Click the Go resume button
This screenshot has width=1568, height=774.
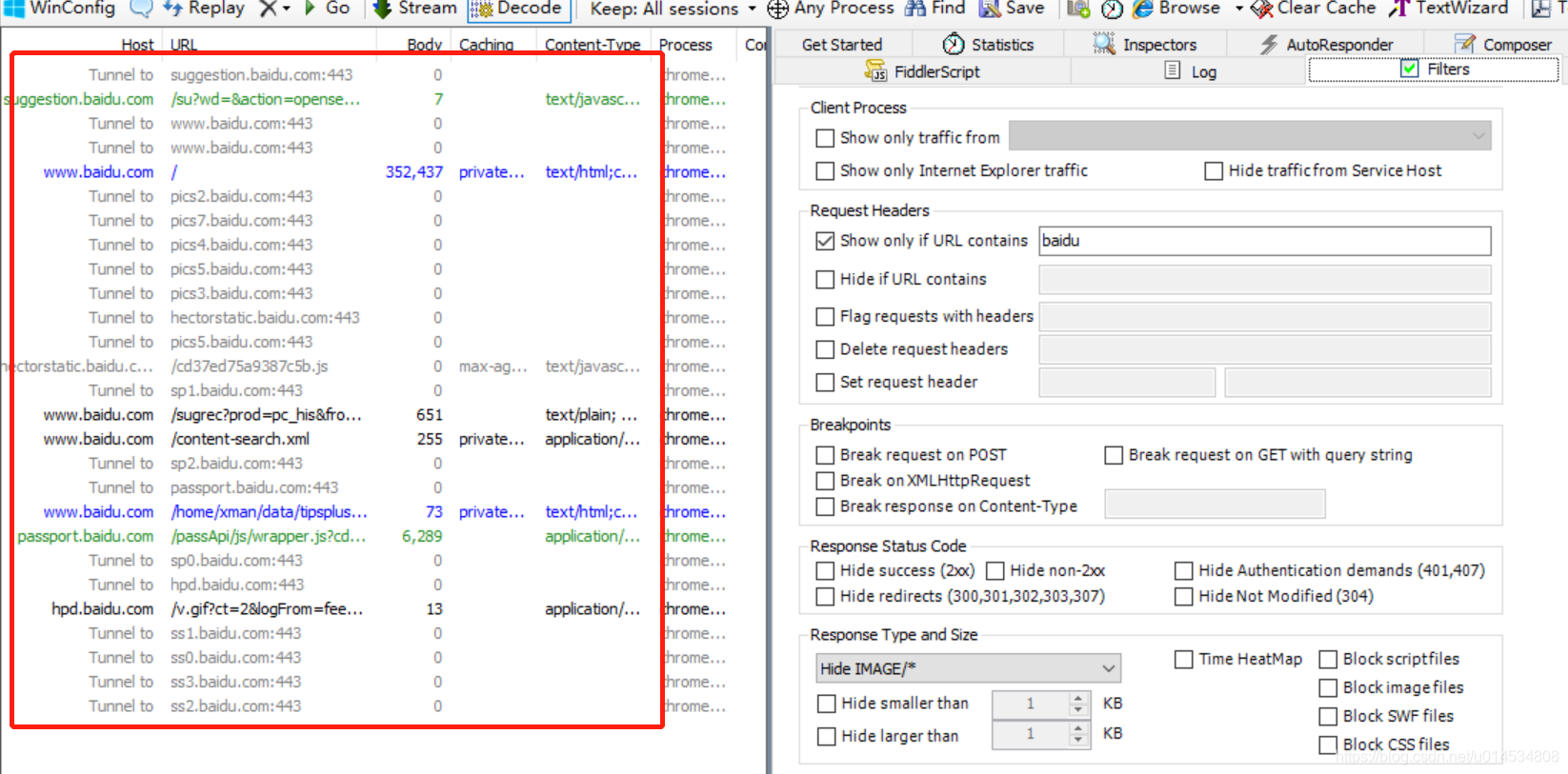(327, 9)
